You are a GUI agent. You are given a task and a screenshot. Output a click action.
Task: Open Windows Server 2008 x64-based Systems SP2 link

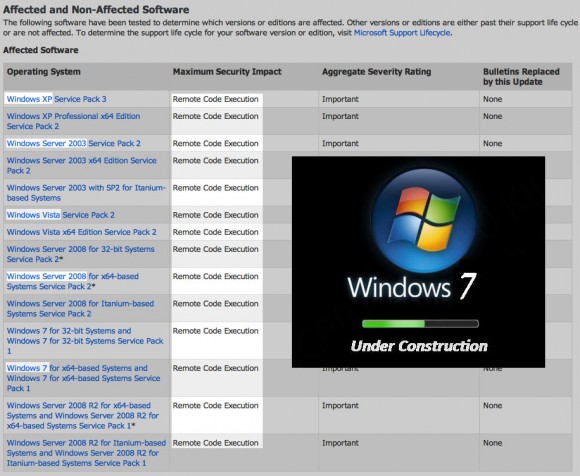tap(72, 281)
